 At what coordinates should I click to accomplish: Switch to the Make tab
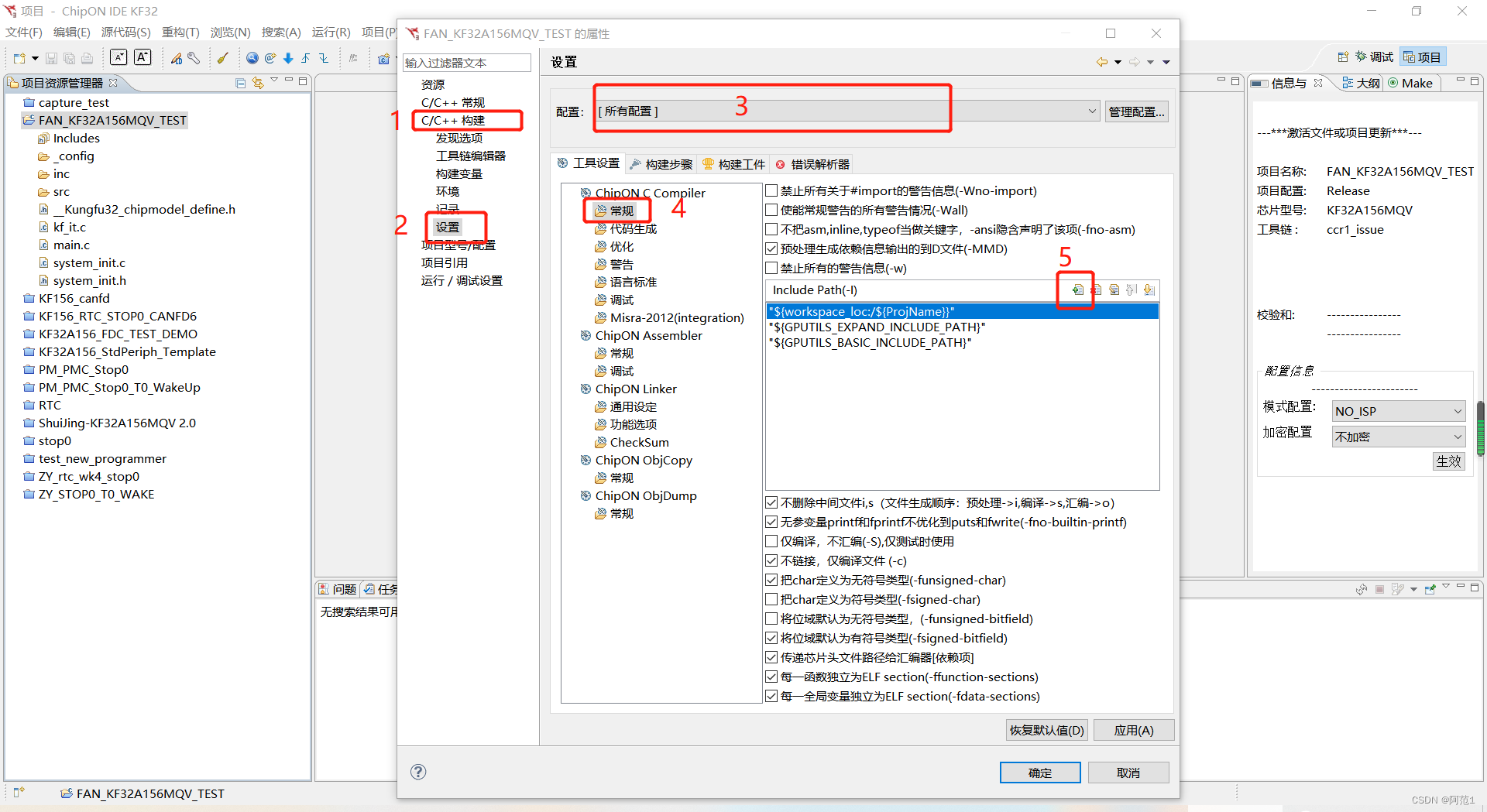click(1410, 83)
